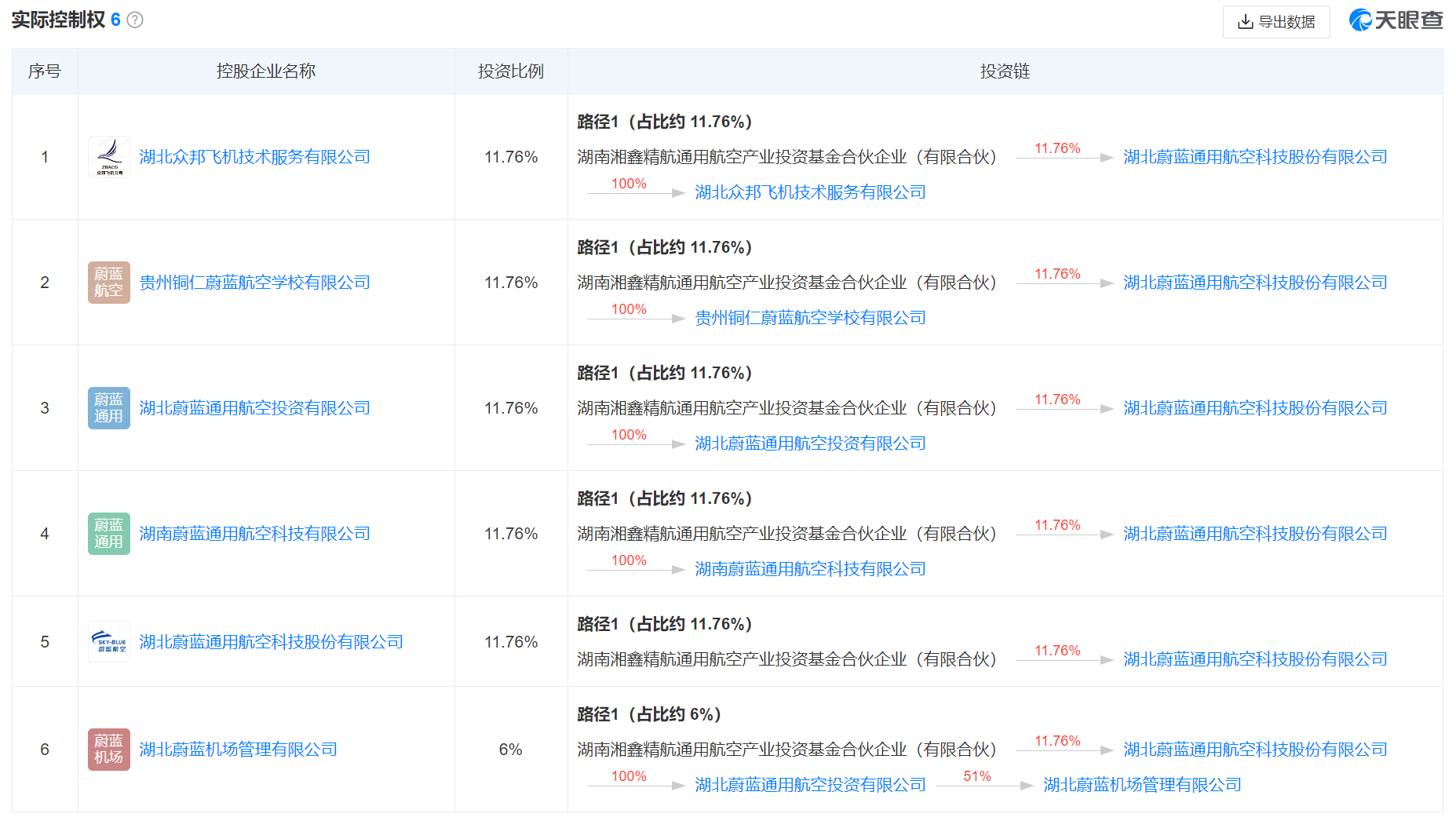Open 湖北蔚蓝通用航空科技股份有限公司 in the row 5 name column
Image resolution: width=1456 pixels, height=821 pixels.
271,642
